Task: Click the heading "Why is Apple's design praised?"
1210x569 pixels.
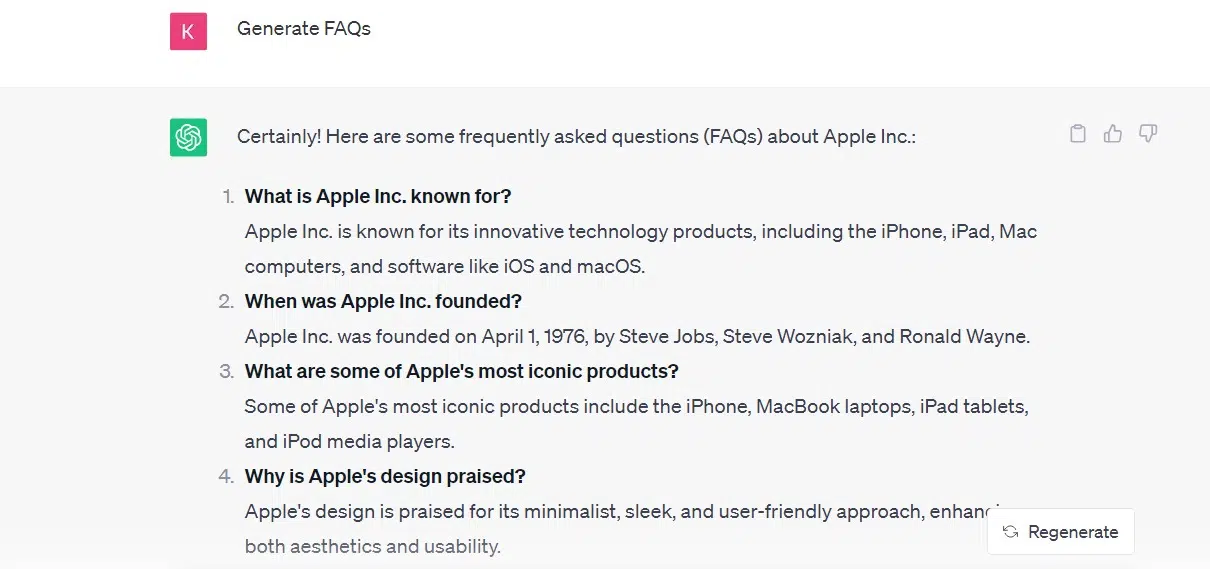Action: [x=385, y=476]
